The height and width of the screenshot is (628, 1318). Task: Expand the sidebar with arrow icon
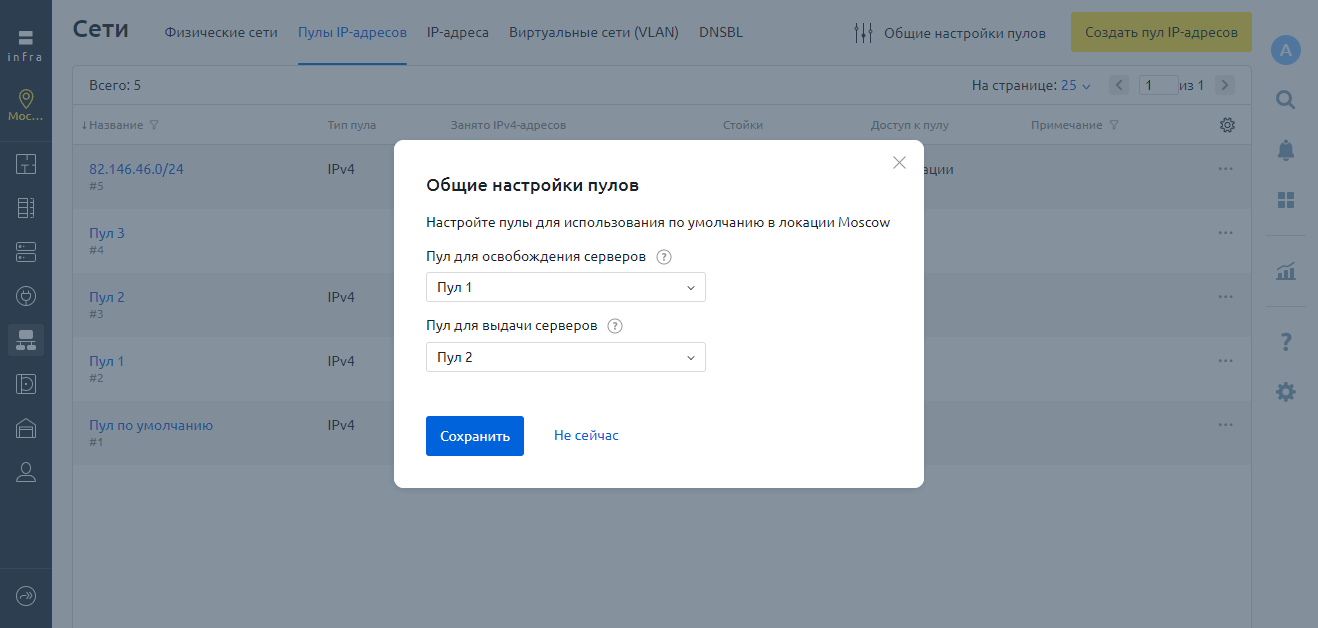pos(26,596)
